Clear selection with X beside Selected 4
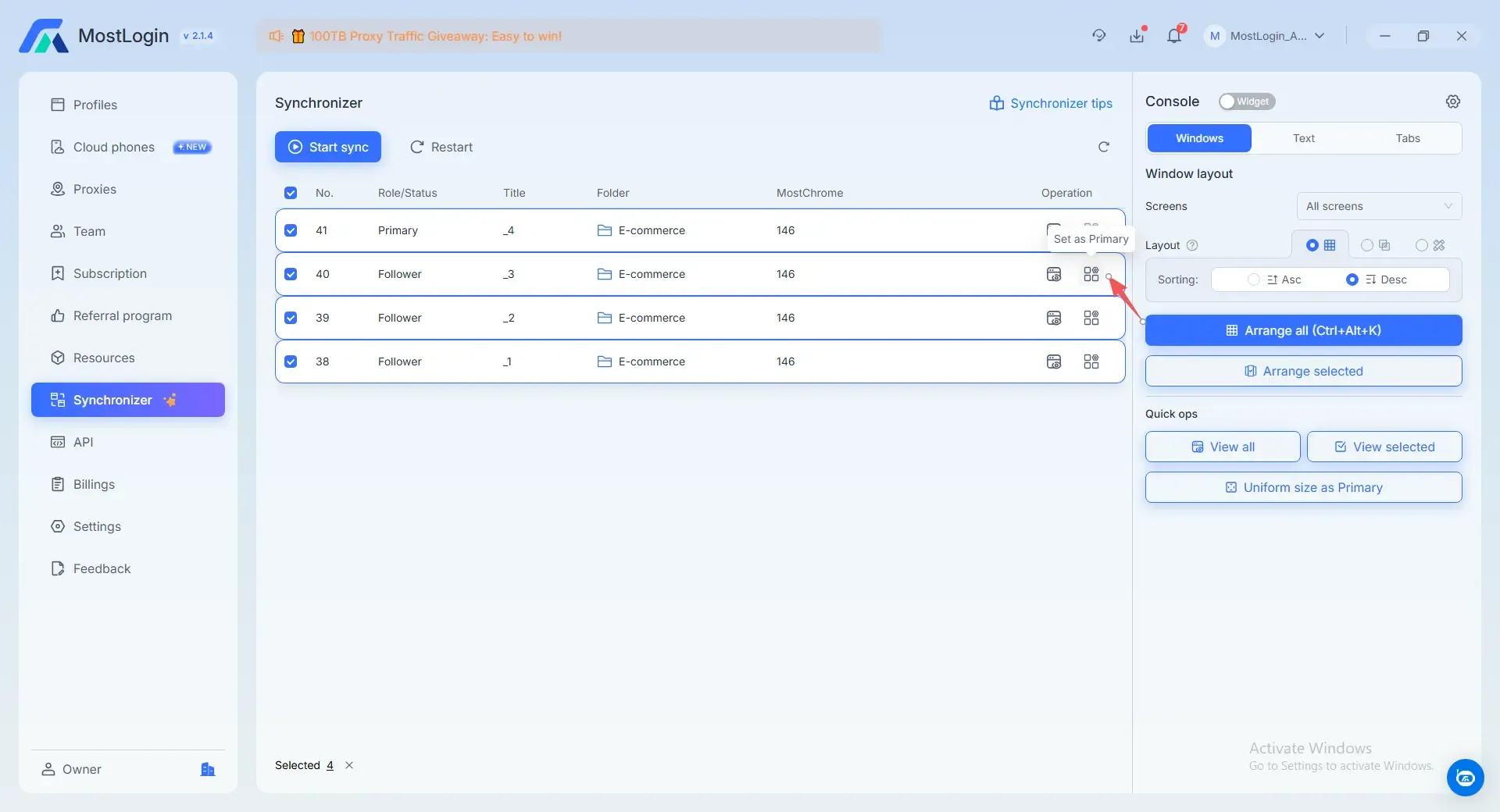 (x=349, y=765)
